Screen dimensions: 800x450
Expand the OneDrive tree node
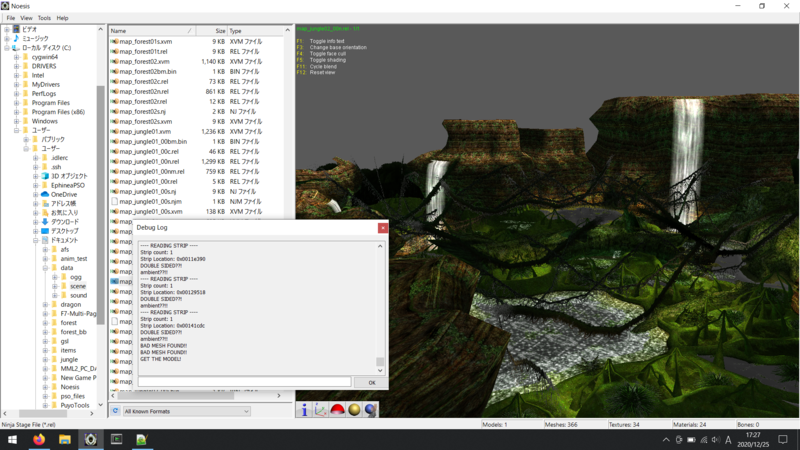point(36,194)
